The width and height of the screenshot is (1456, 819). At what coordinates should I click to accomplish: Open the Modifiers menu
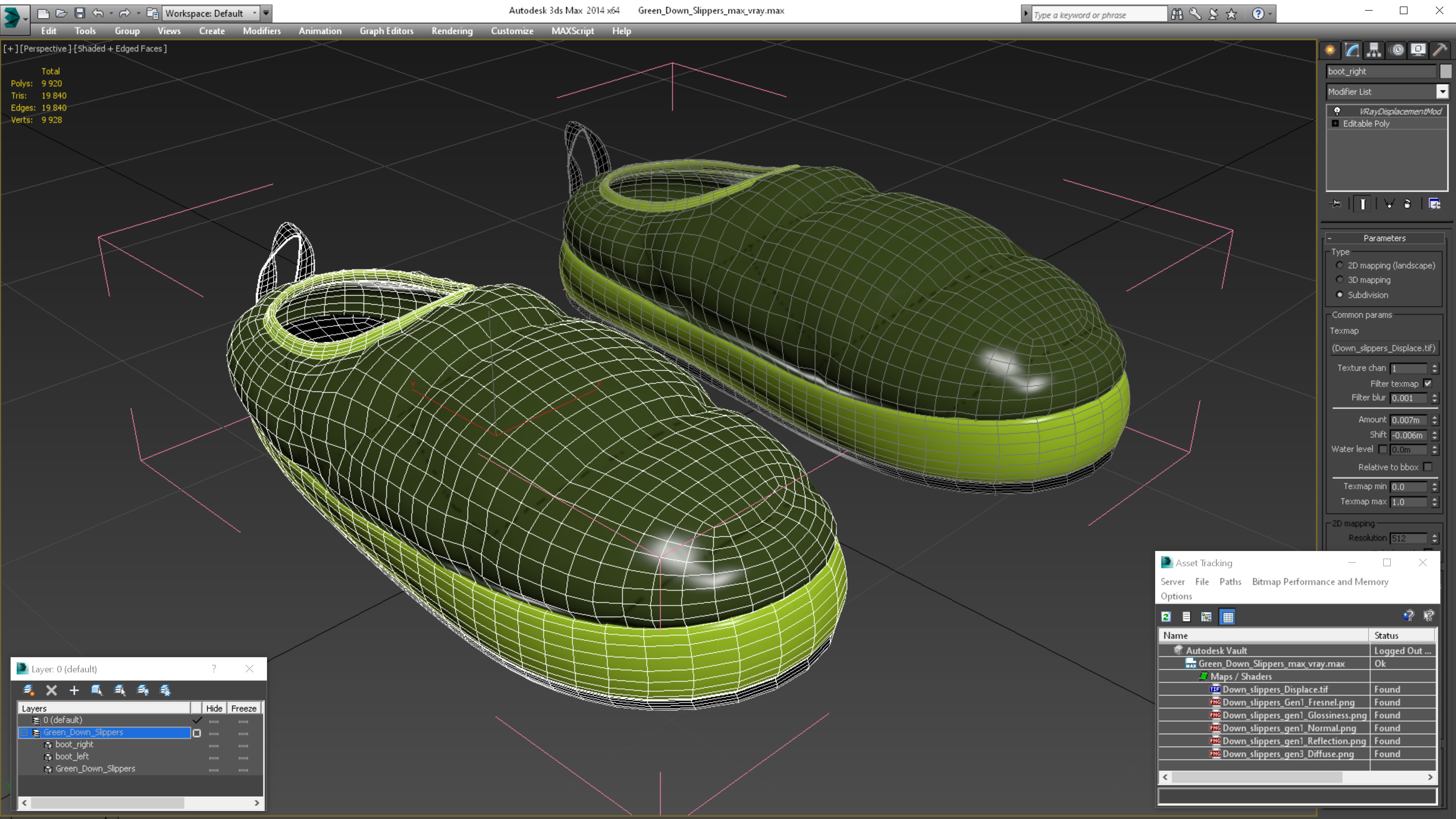pyautogui.click(x=262, y=31)
